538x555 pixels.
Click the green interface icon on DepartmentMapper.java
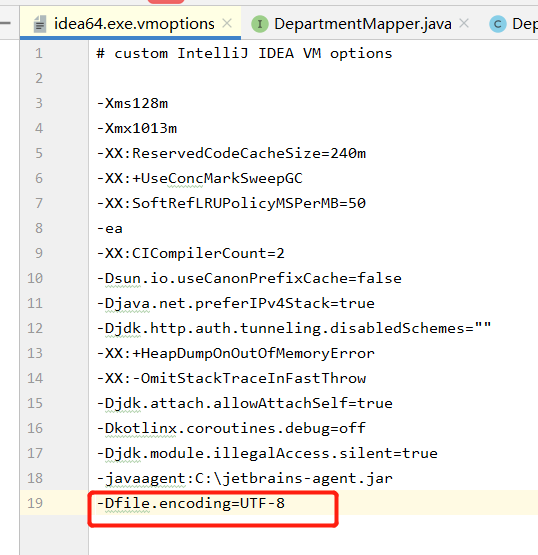(260, 24)
